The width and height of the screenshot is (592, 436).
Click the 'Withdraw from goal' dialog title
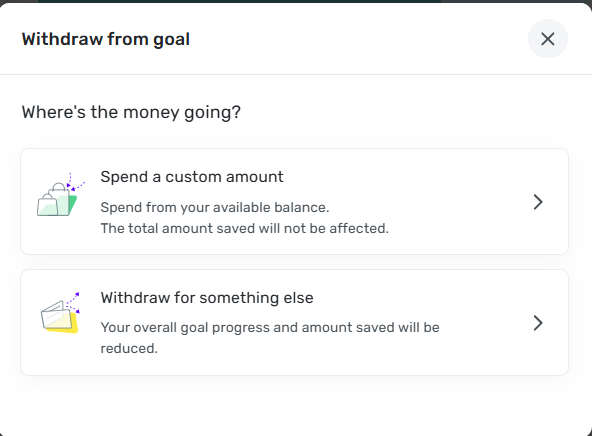pyautogui.click(x=106, y=39)
